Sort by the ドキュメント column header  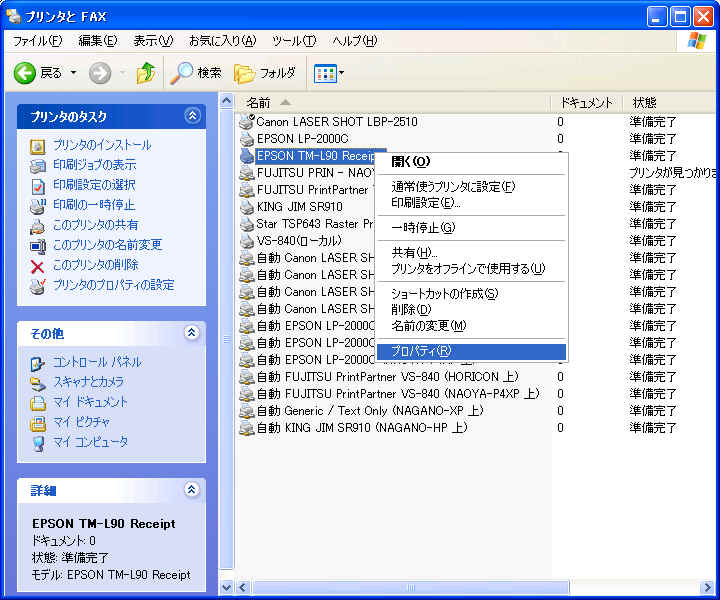tap(586, 102)
